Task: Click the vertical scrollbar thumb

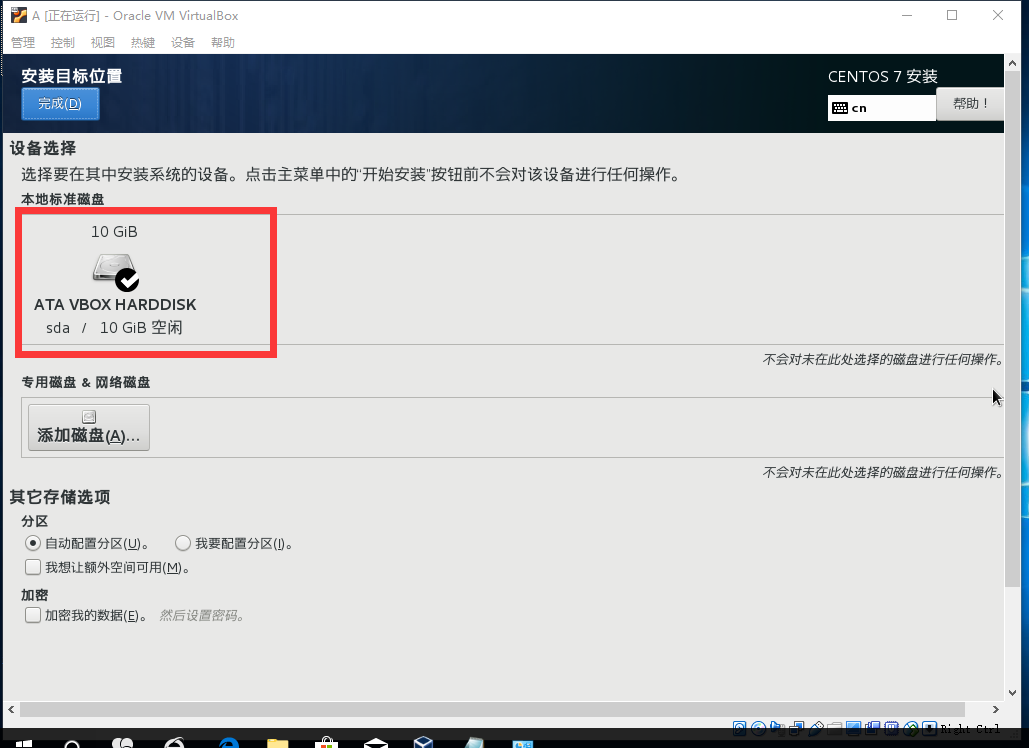Action: pos(1013,328)
